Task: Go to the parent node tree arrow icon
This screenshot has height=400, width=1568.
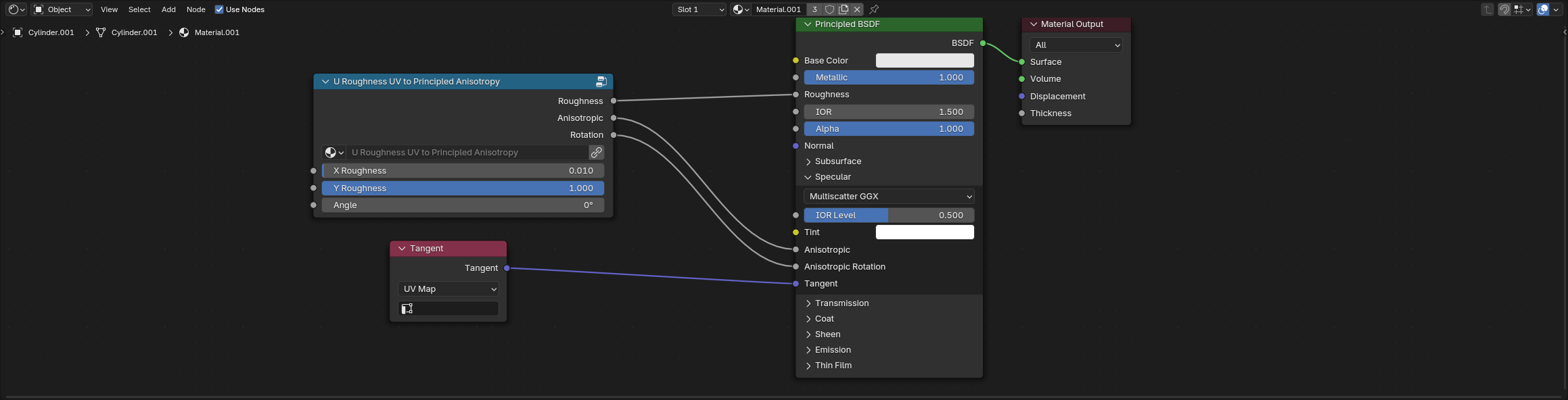Action: coord(1488,9)
